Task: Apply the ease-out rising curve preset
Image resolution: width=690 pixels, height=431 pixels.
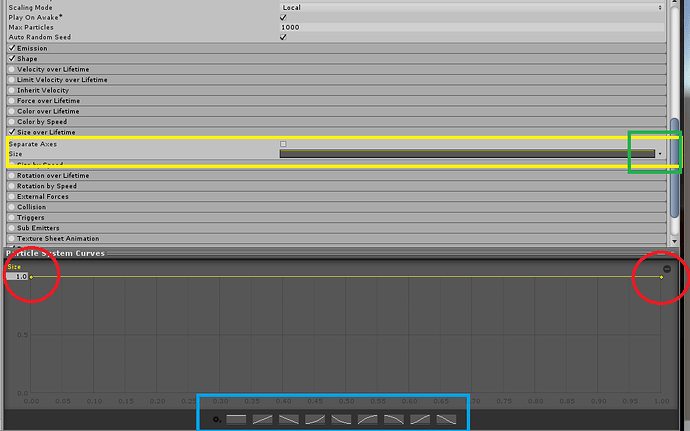Action: point(367,420)
